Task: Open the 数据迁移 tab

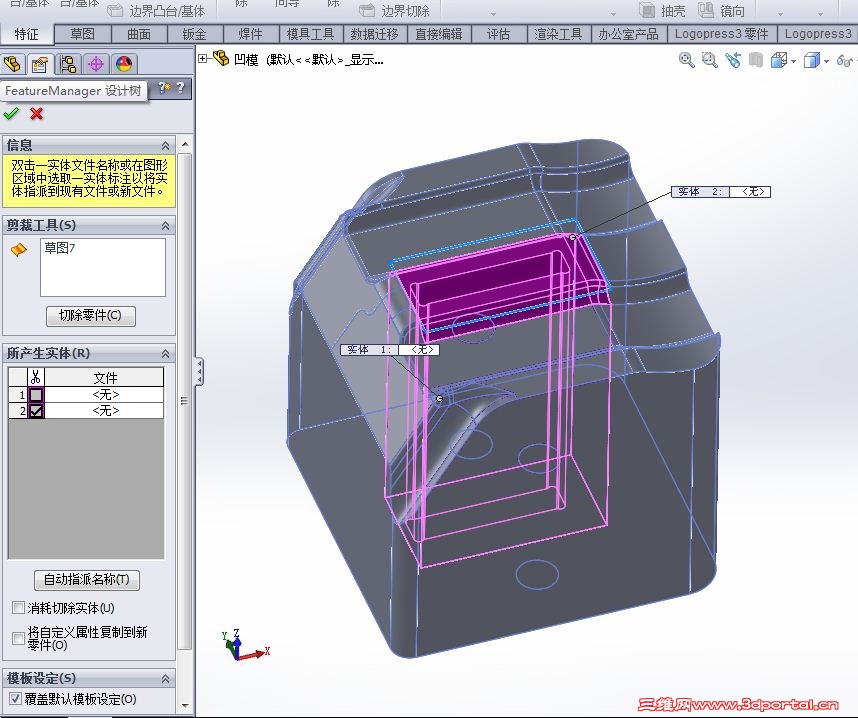Action: [374, 34]
